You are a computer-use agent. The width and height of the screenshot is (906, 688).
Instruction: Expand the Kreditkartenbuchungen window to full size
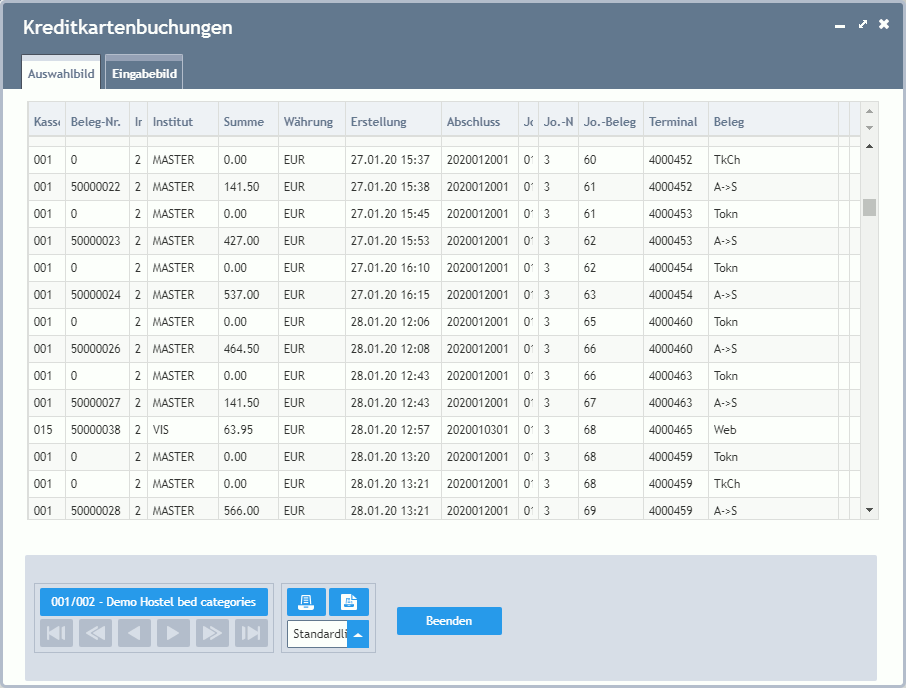[863, 24]
